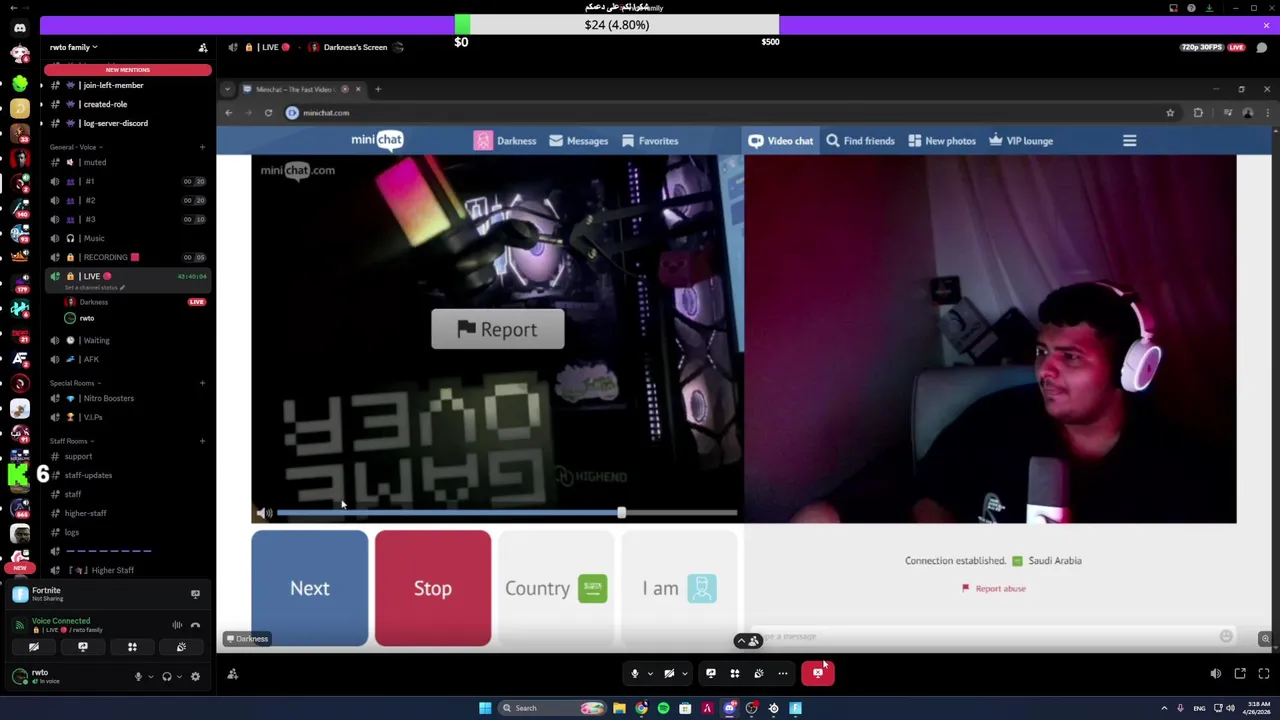Toggle microphone mute in user panel
This screenshot has width=1280, height=720.
138,676
